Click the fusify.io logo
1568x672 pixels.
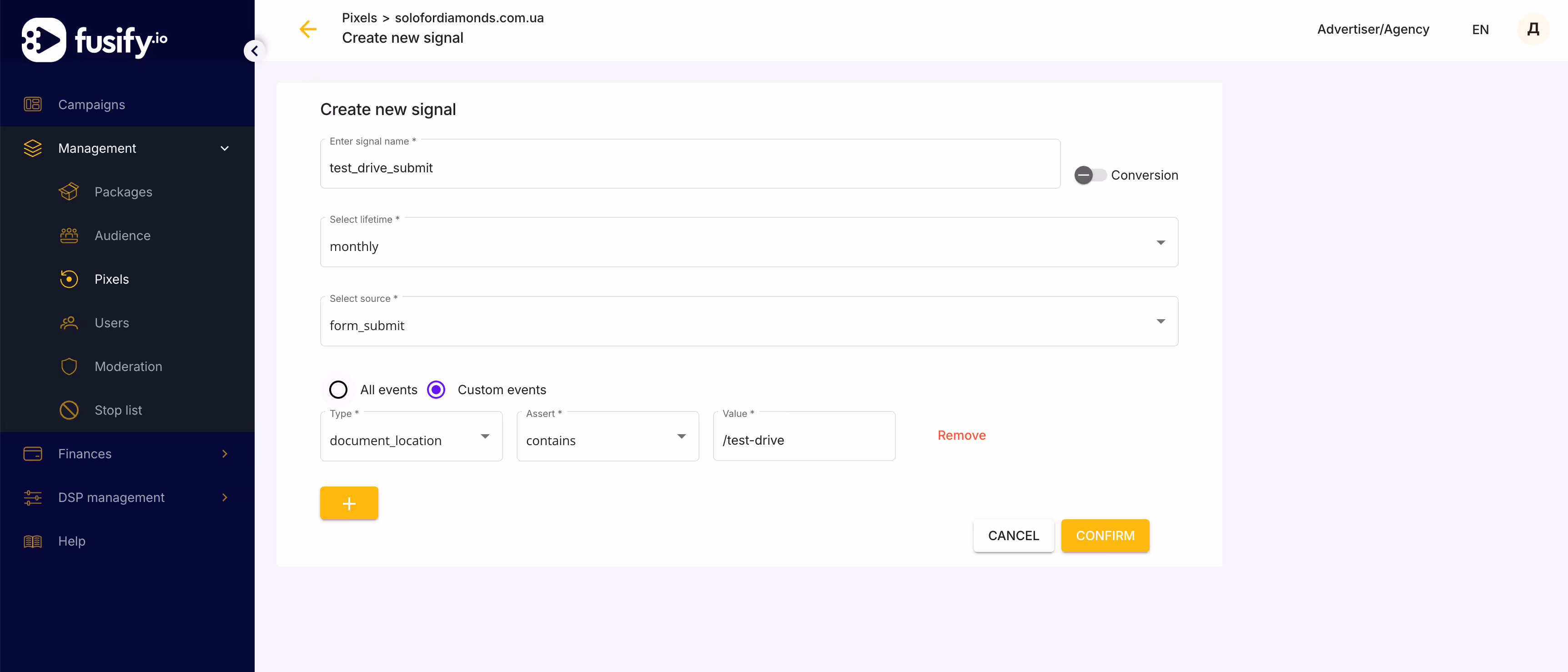click(x=94, y=40)
